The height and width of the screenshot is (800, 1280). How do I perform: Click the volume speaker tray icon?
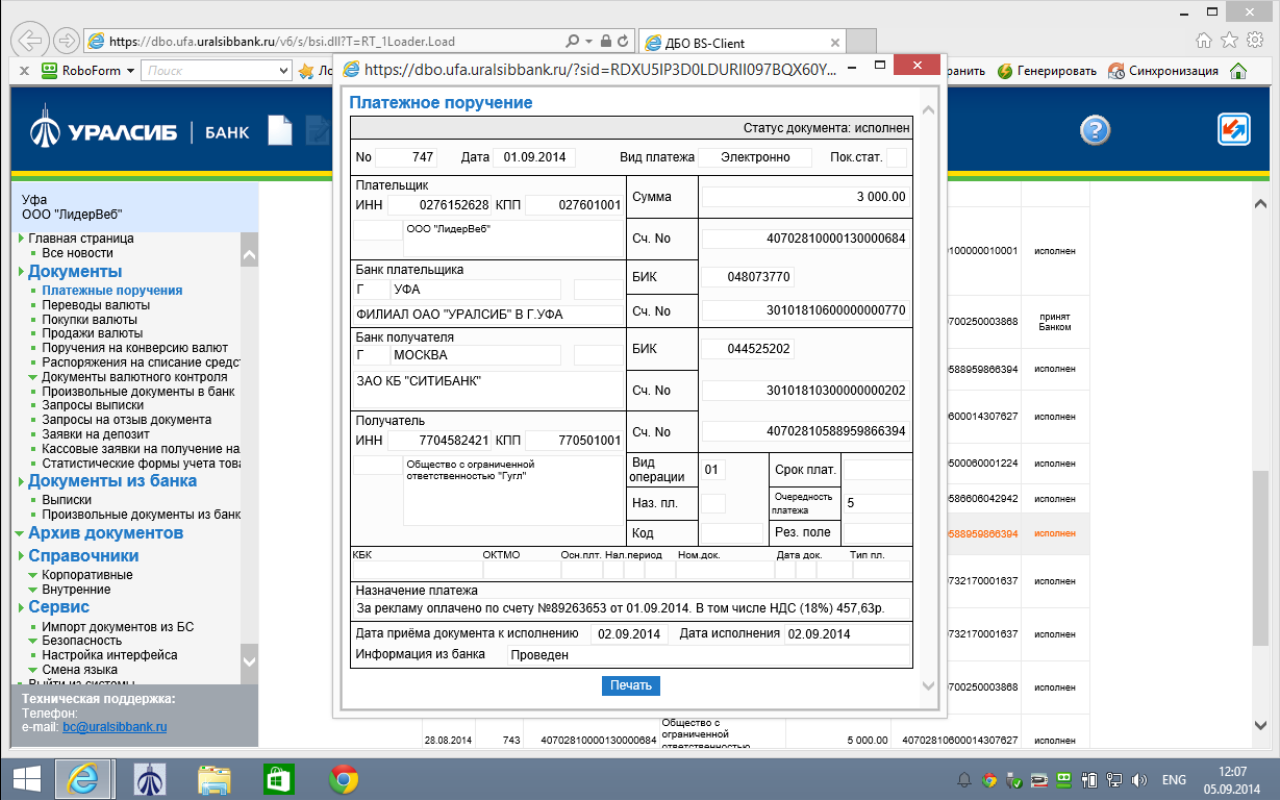(1140, 780)
